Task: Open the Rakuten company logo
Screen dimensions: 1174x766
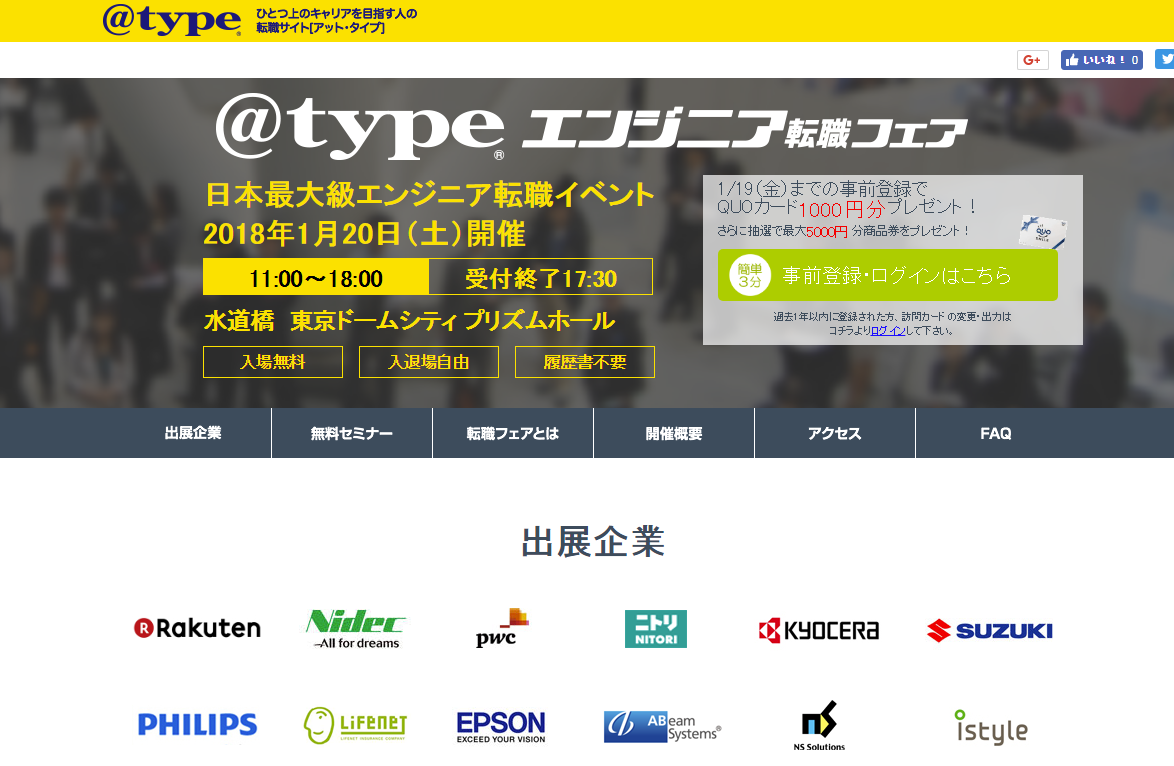Action: point(198,627)
